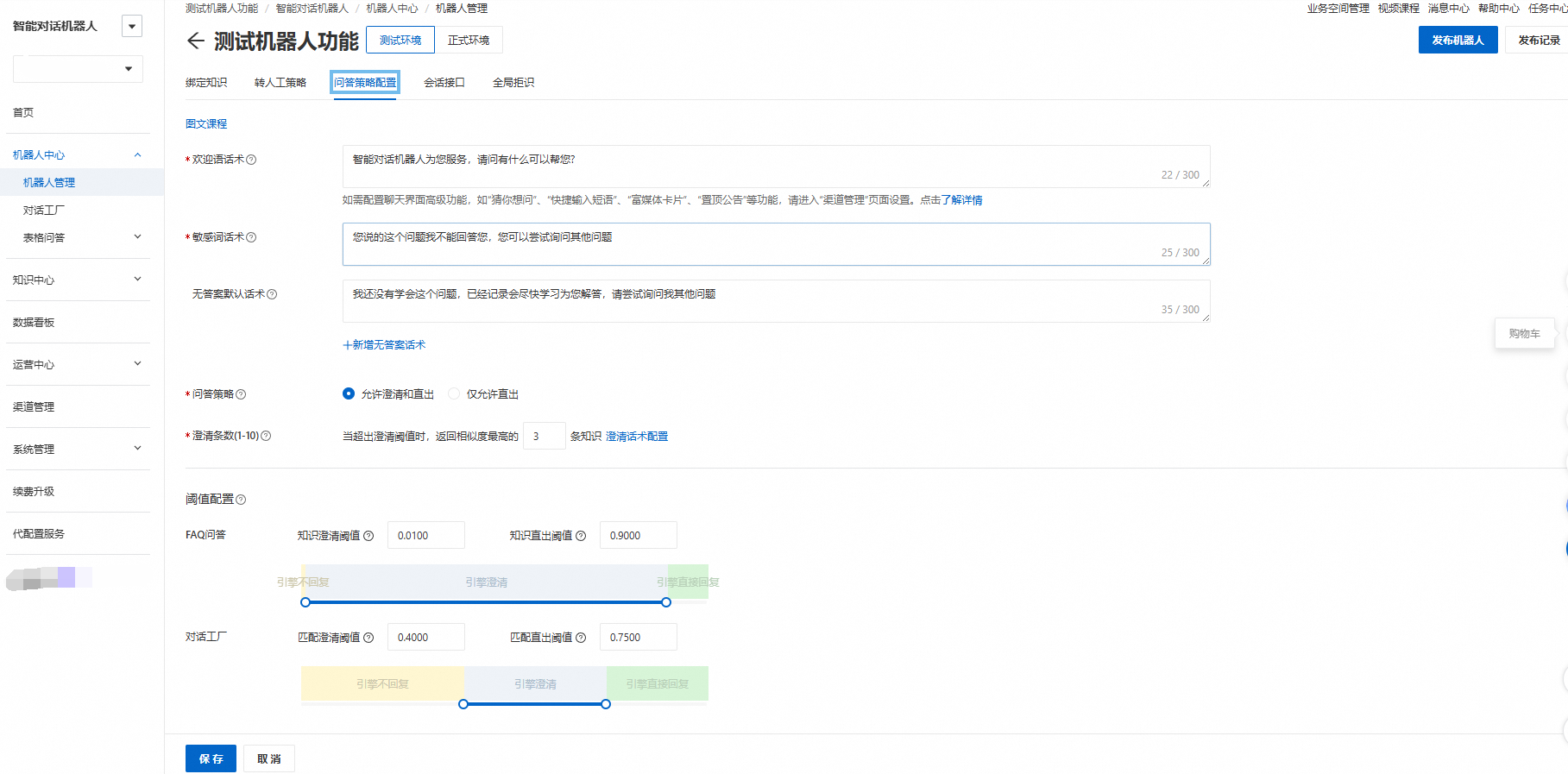1568x774 pixels.
Task: Open the help icon next to 澄清条数(1-10)
Action: point(266,436)
